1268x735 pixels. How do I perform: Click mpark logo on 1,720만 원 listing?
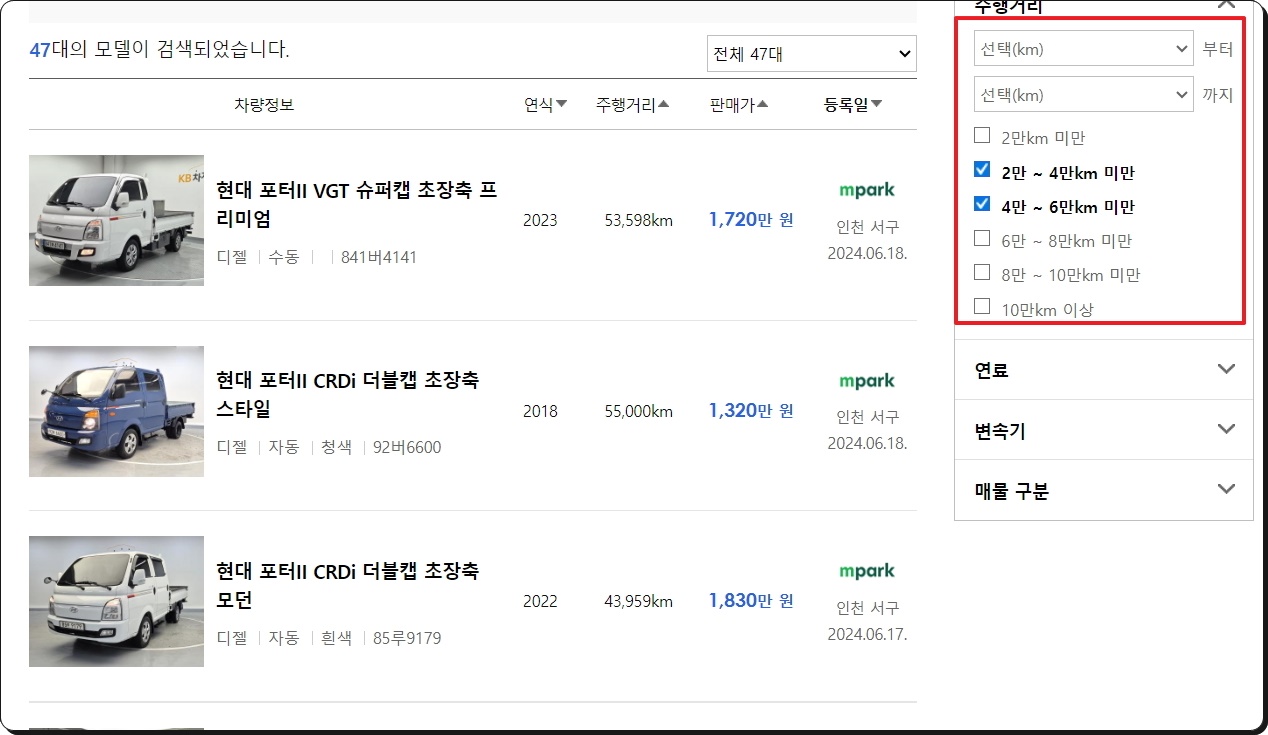[x=867, y=190]
